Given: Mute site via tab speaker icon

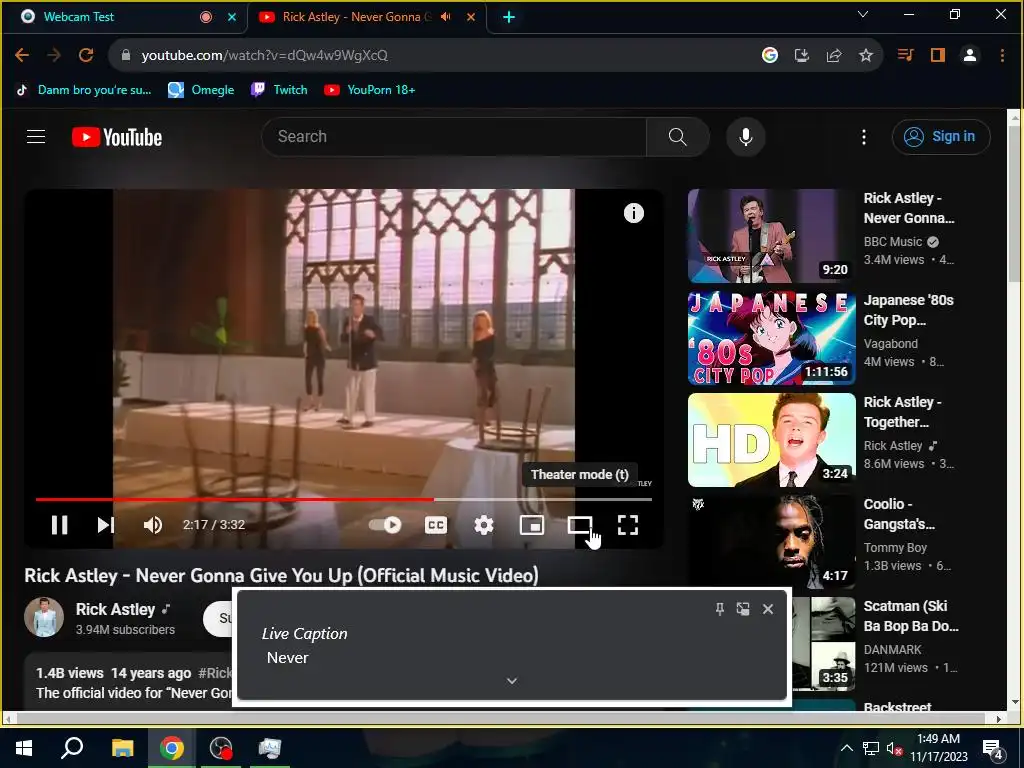Looking at the screenshot, I should pos(446,17).
